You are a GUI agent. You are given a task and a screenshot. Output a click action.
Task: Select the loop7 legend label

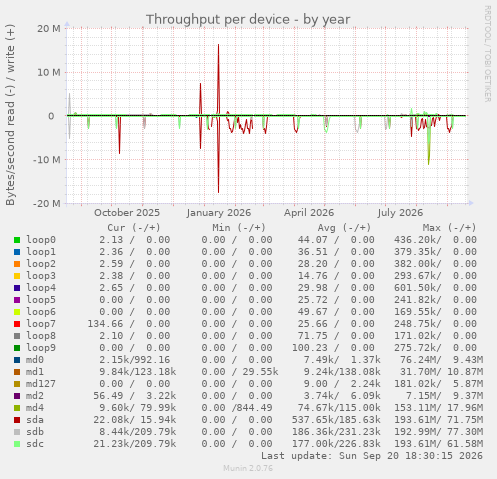41,324
